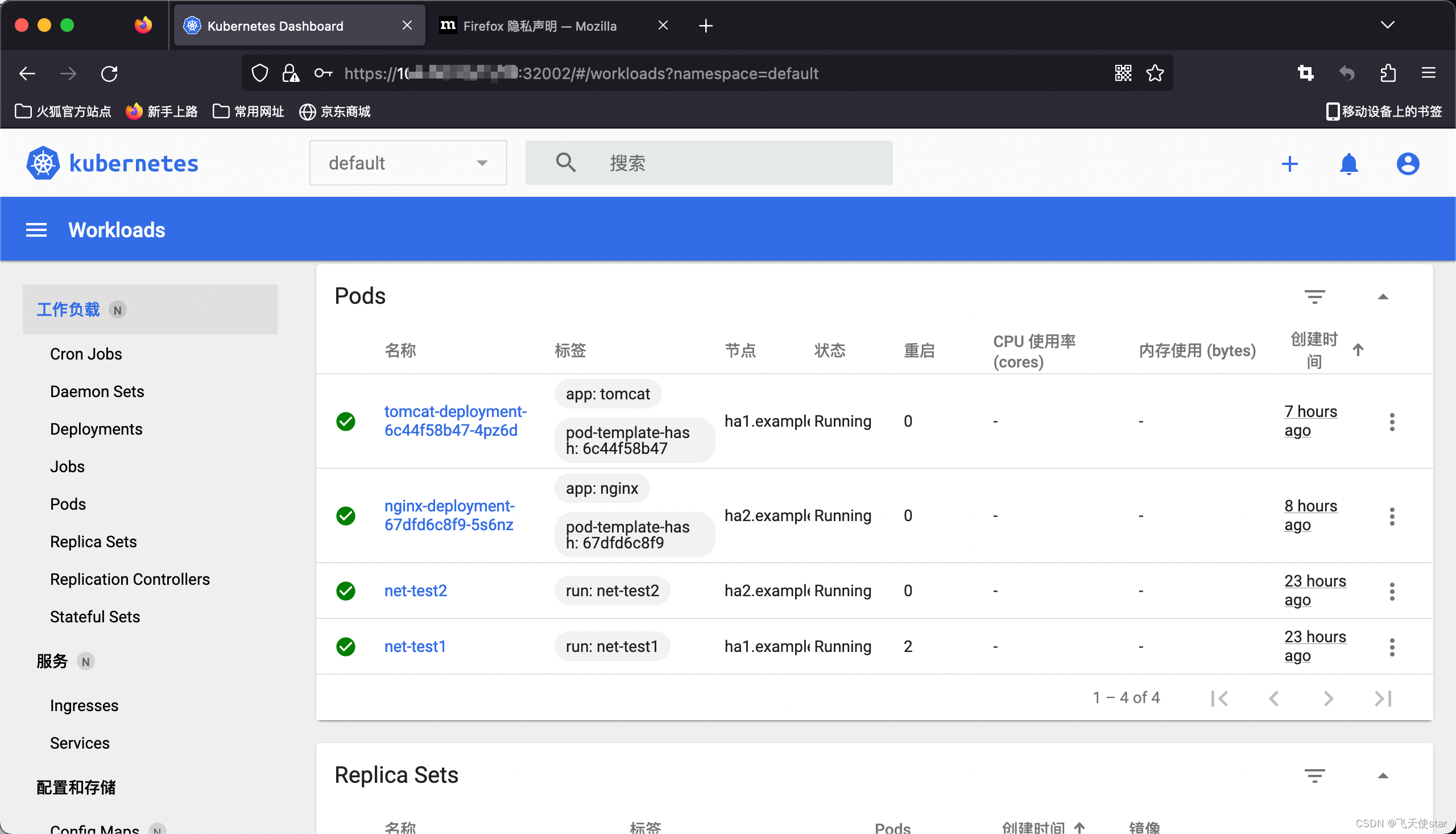Open the Firefox application menu

1429,73
